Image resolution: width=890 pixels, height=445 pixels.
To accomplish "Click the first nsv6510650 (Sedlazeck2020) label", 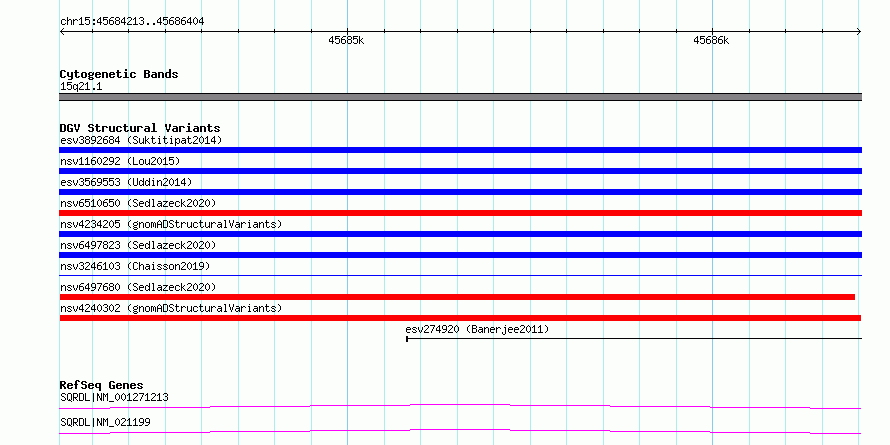I will point(138,203).
